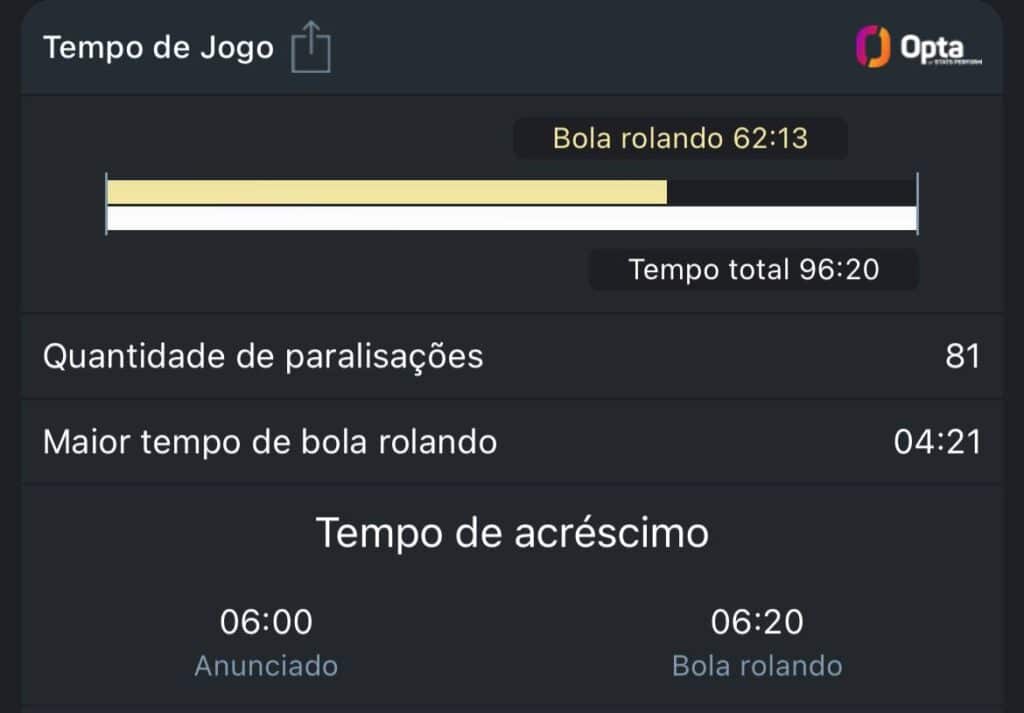Click the 06:20 added time value

tap(757, 622)
